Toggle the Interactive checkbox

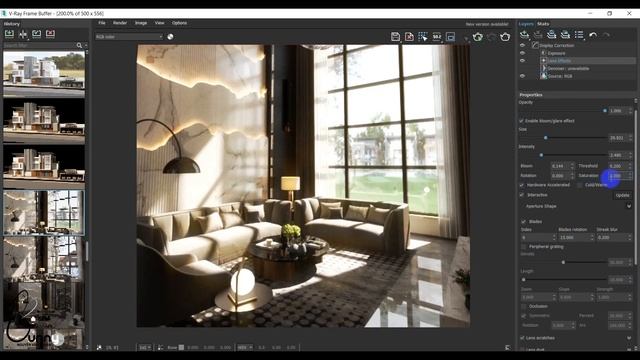[x=522, y=195]
